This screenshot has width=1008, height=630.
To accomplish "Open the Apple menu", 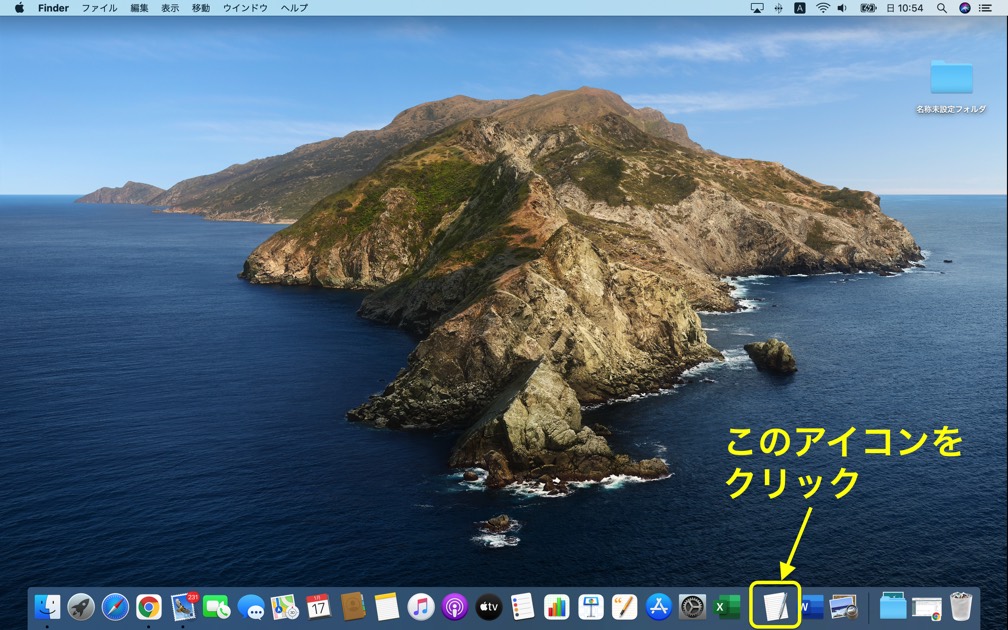I will [x=19, y=8].
